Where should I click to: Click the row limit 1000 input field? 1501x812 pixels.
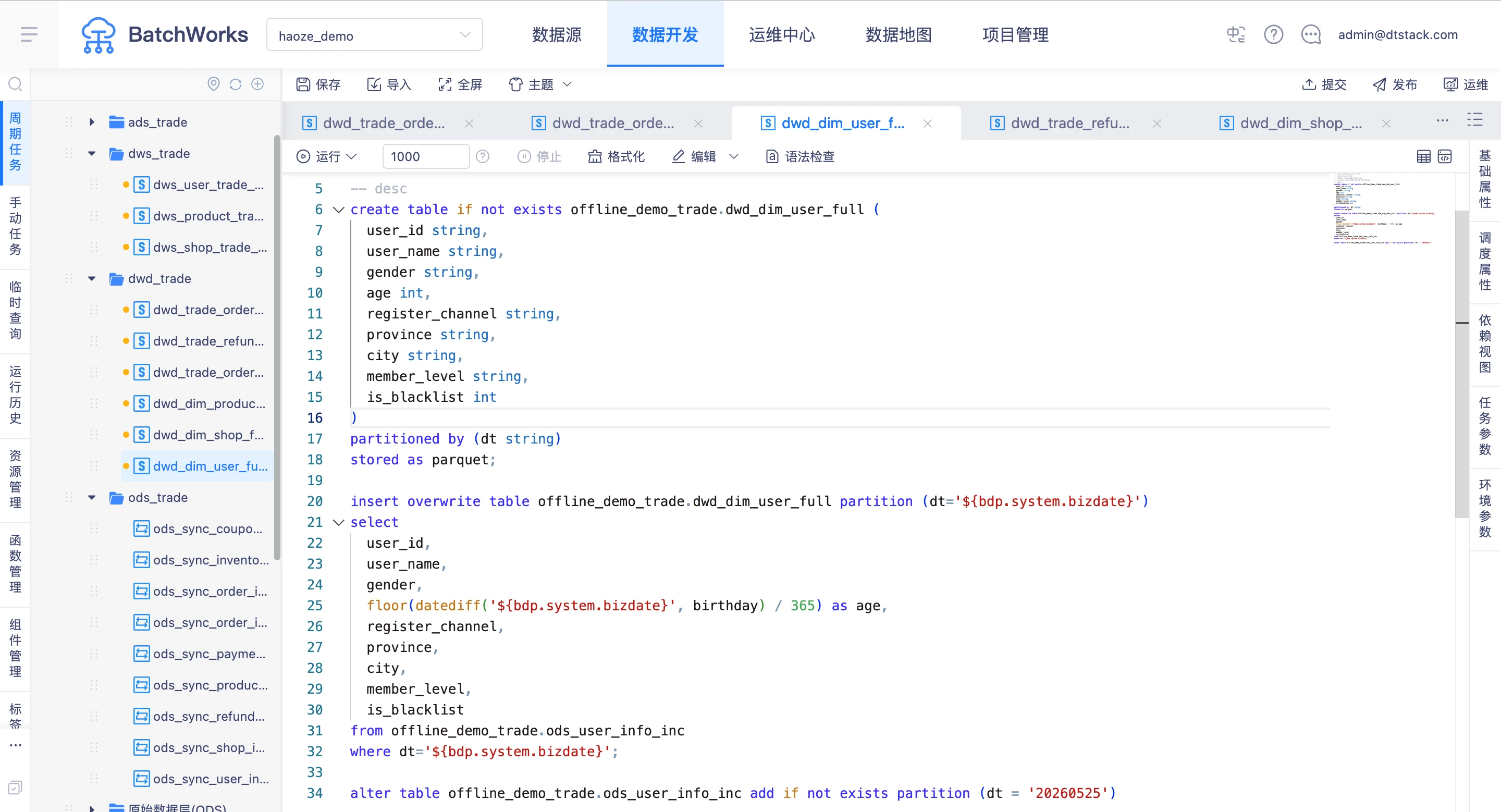coord(425,157)
